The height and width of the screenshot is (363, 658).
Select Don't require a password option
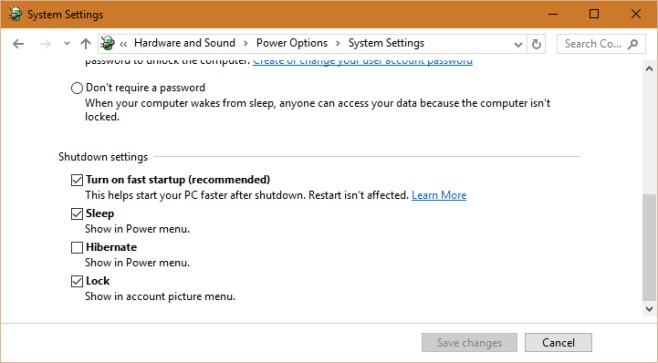tap(77, 88)
